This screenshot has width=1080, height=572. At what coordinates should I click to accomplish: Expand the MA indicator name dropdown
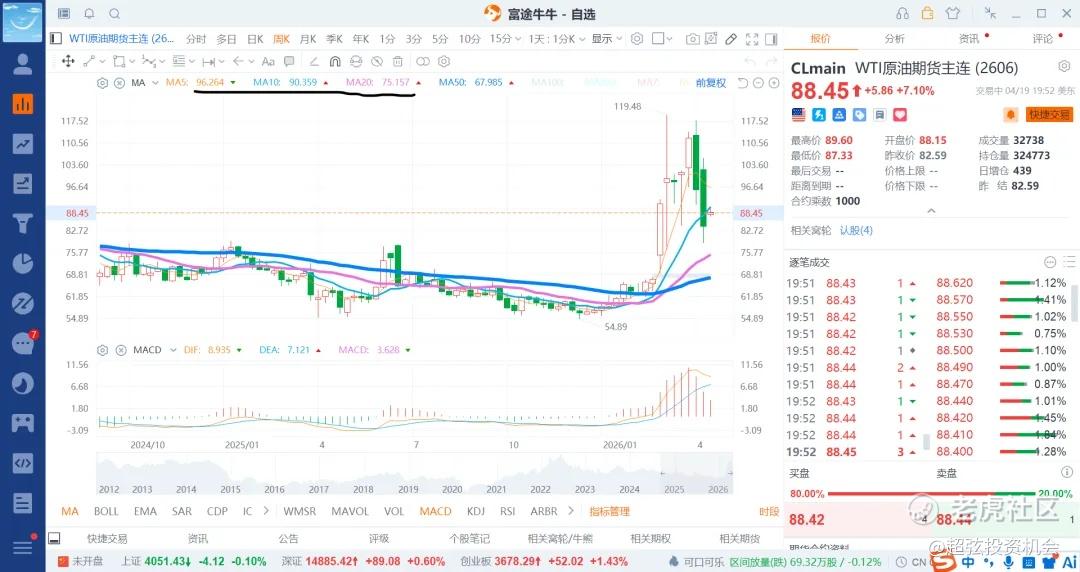coord(155,83)
